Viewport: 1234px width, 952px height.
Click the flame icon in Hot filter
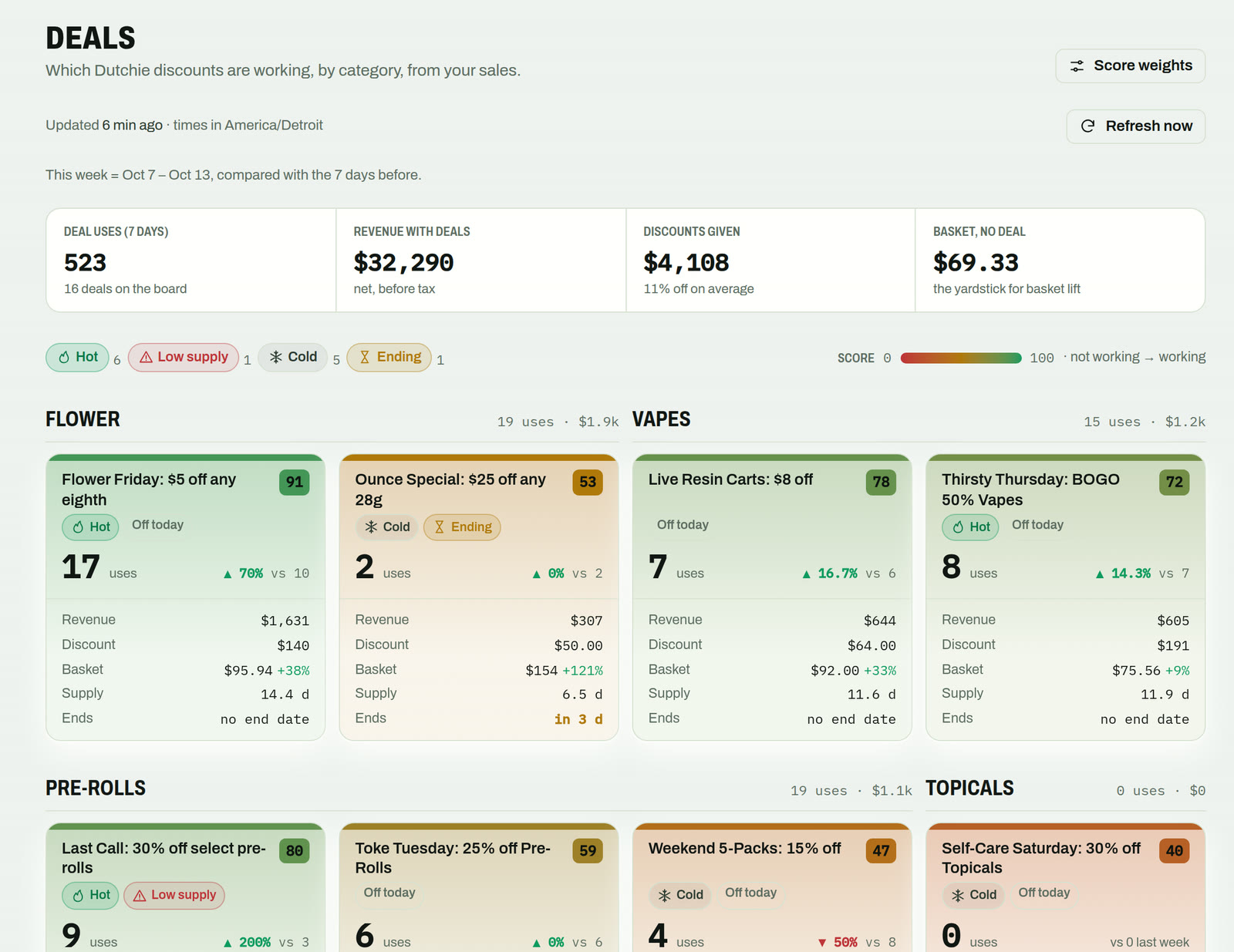(x=64, y=358)
